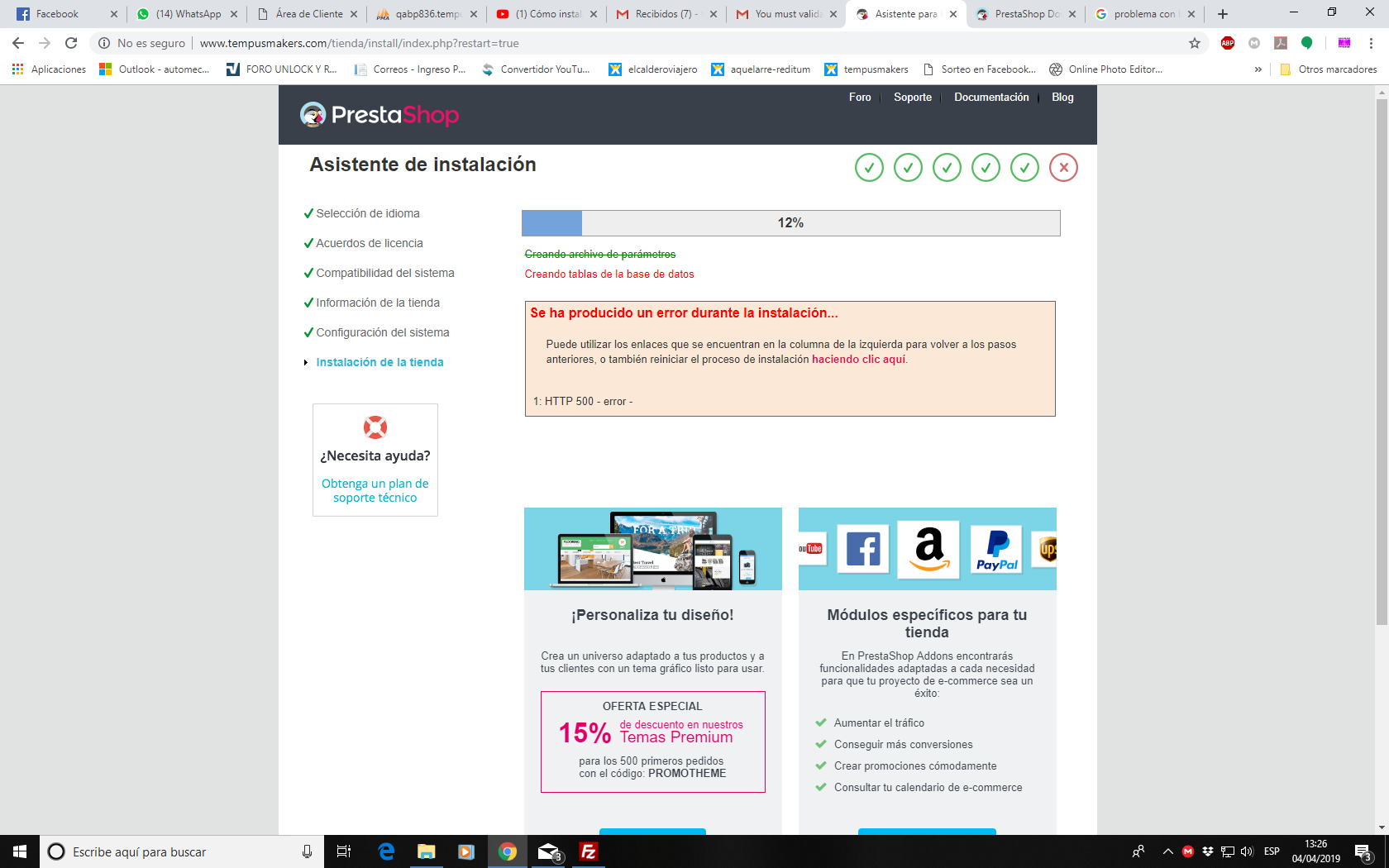Image resolution: width=1389 pixels, height=868 pixels.
Task: Click the PDF extension icon in Chrome toolbar
Action: [x=1281, y=43]
